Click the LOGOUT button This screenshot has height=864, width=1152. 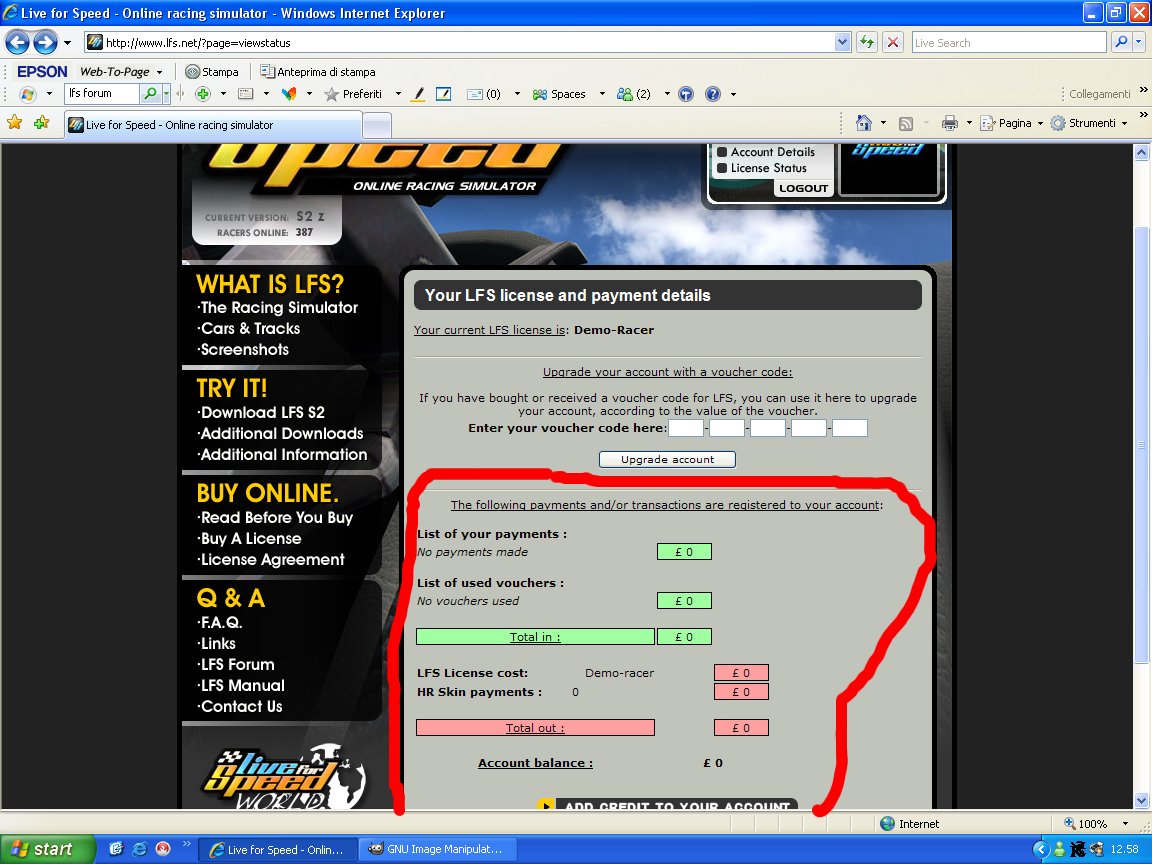point(803,188)
